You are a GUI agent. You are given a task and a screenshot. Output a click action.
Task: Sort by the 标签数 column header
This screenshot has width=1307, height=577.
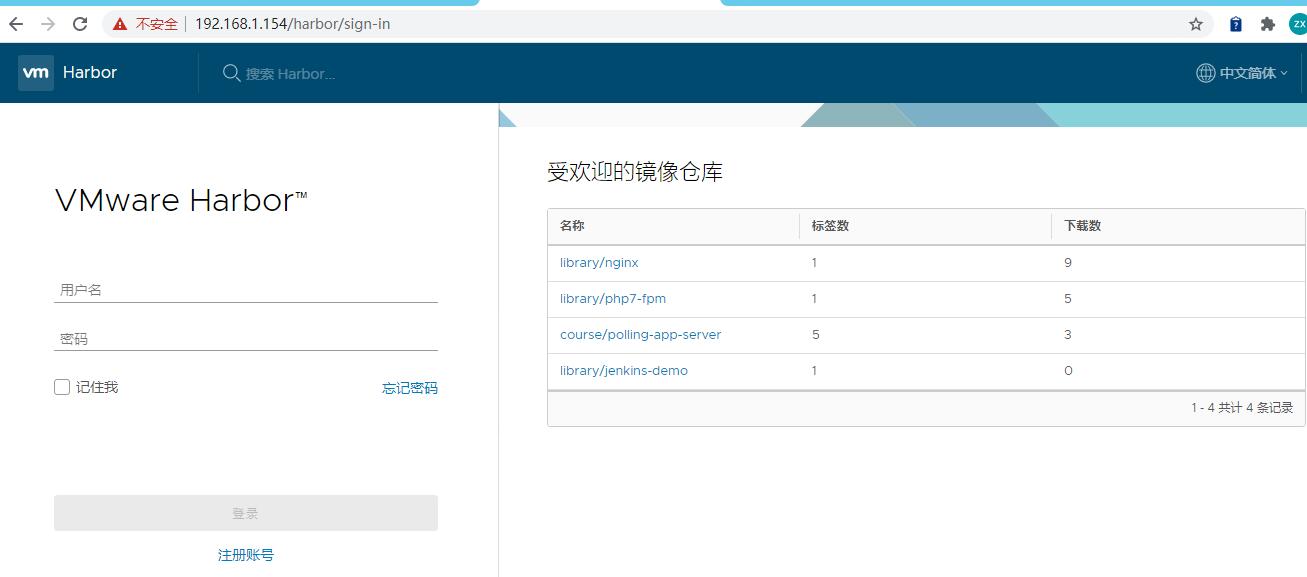pos(830,226)
